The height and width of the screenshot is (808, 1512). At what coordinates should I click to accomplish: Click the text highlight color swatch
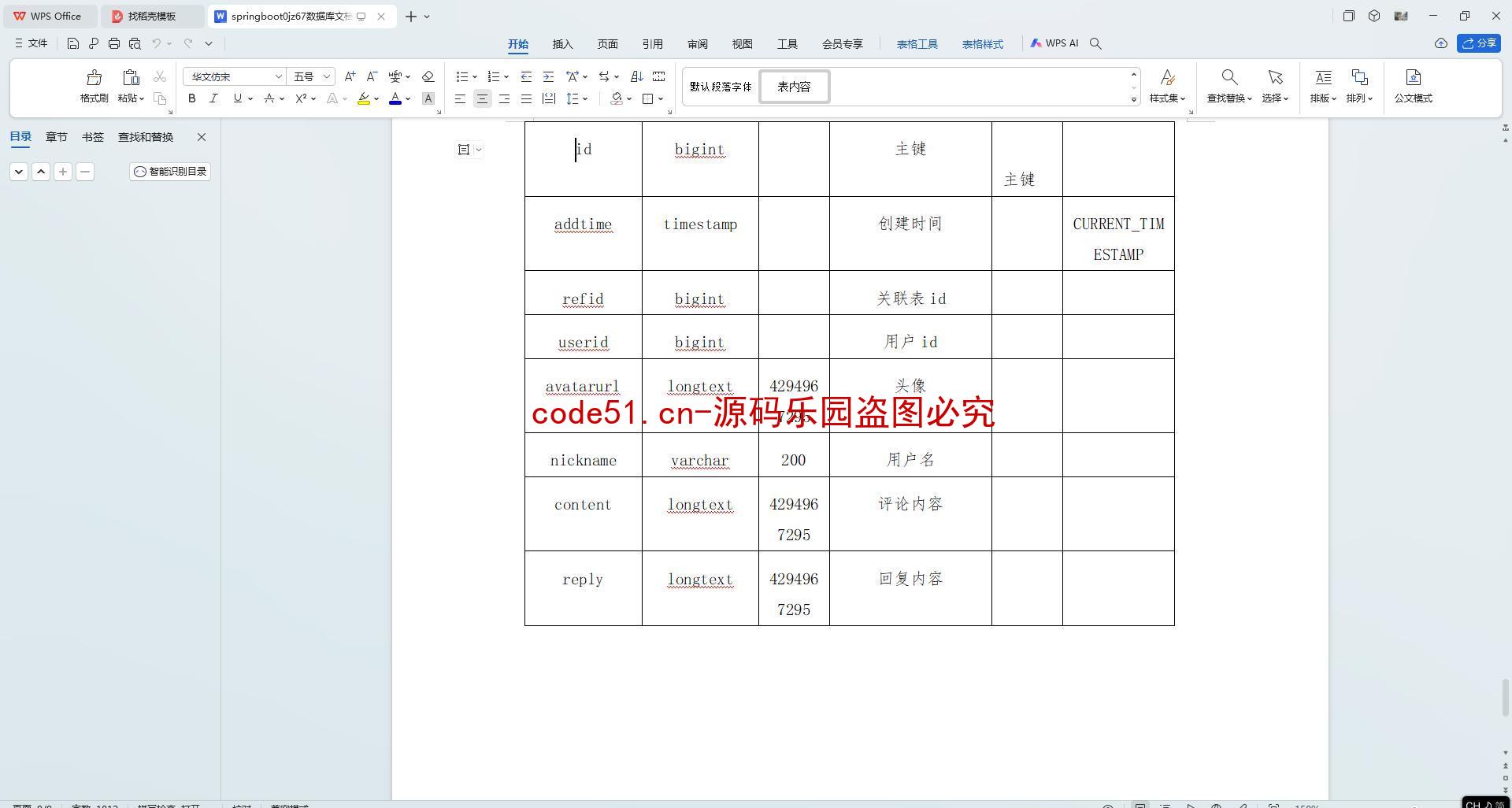363,98
